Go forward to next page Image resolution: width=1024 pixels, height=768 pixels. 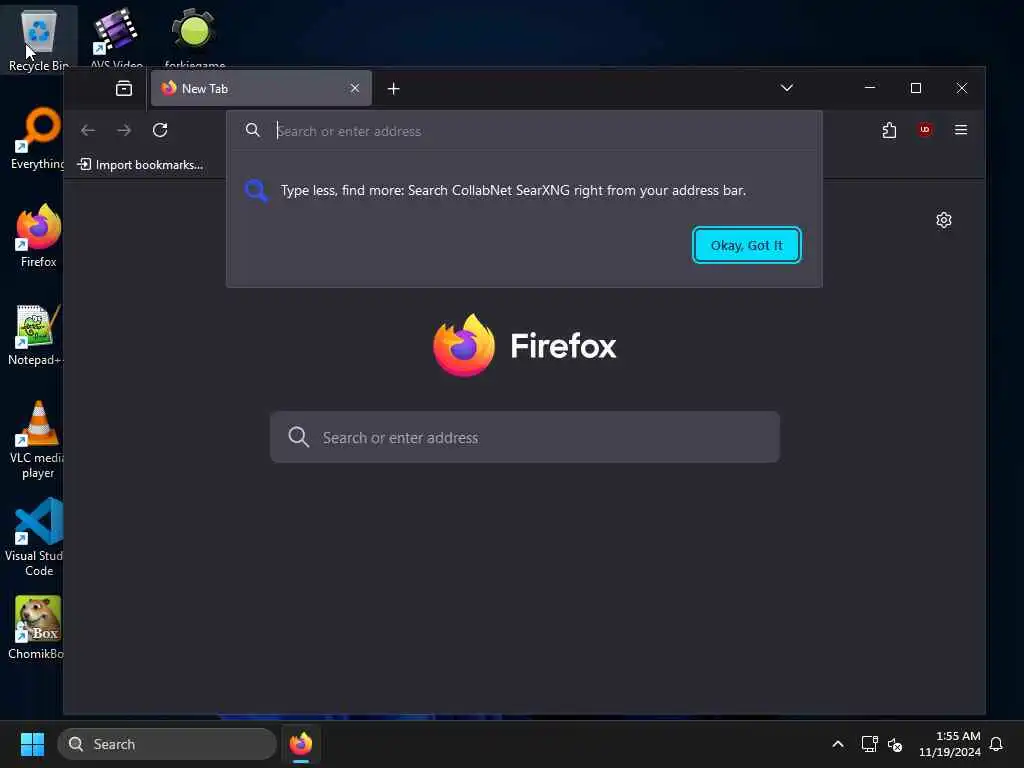124,130
